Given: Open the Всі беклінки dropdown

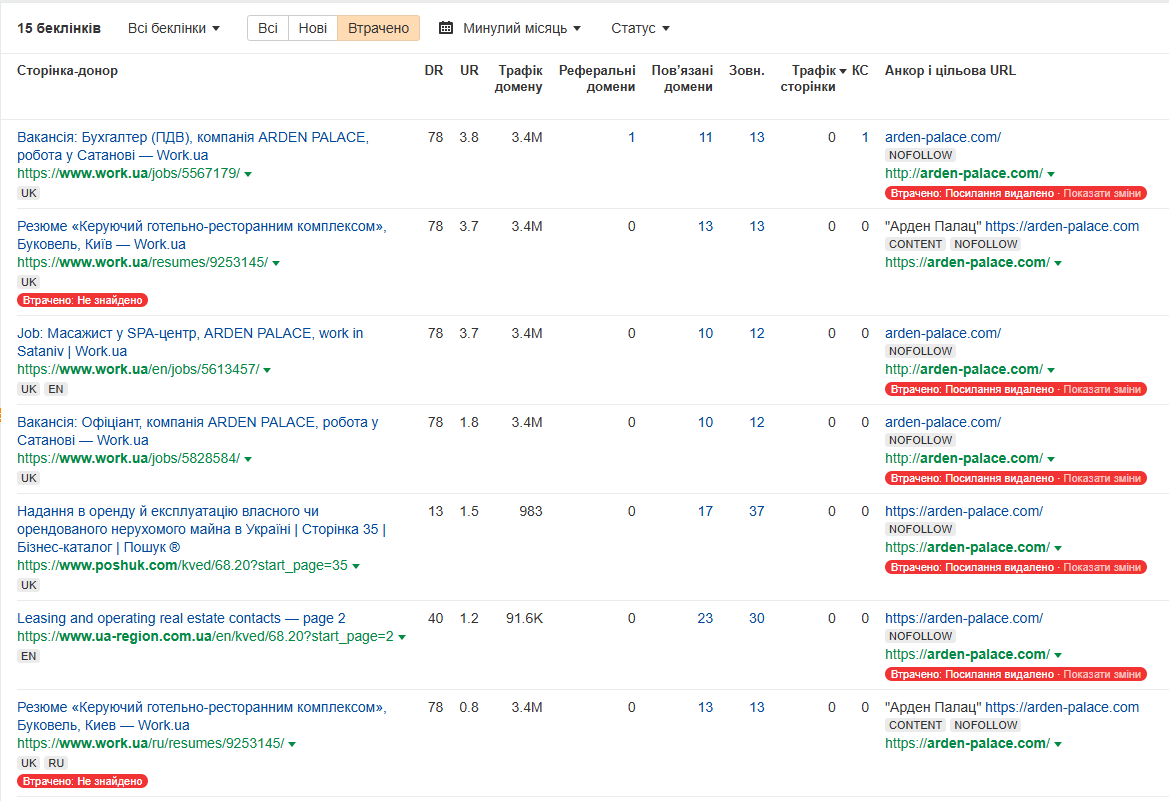Looking at the screenshot, I should pos(173,28).
